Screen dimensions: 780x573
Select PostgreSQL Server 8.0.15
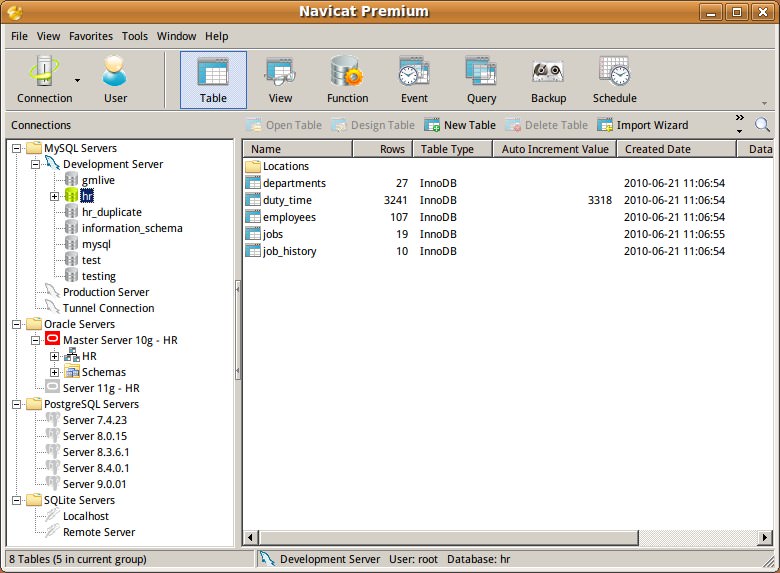(95, 436)
